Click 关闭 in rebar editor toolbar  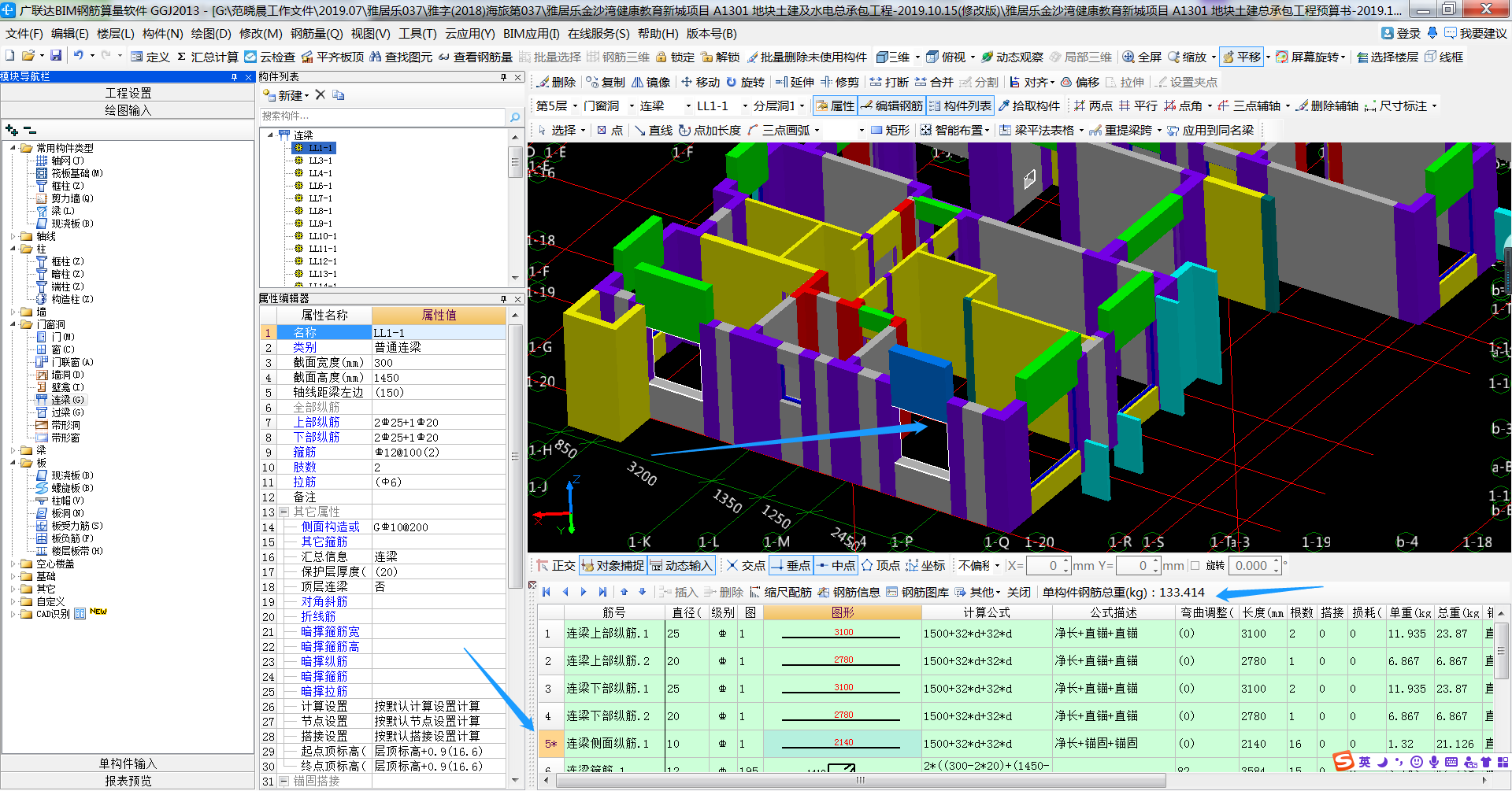[1018, 592]
